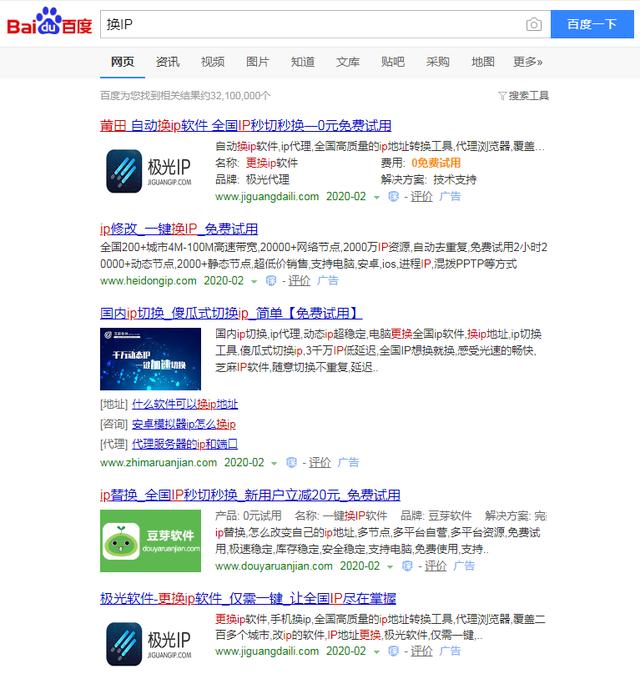Image resolution: width=640 pixels, height=689 pixels.
Task: Click 广告 label in first jiguangdaili result
Action: click(450, 196)
